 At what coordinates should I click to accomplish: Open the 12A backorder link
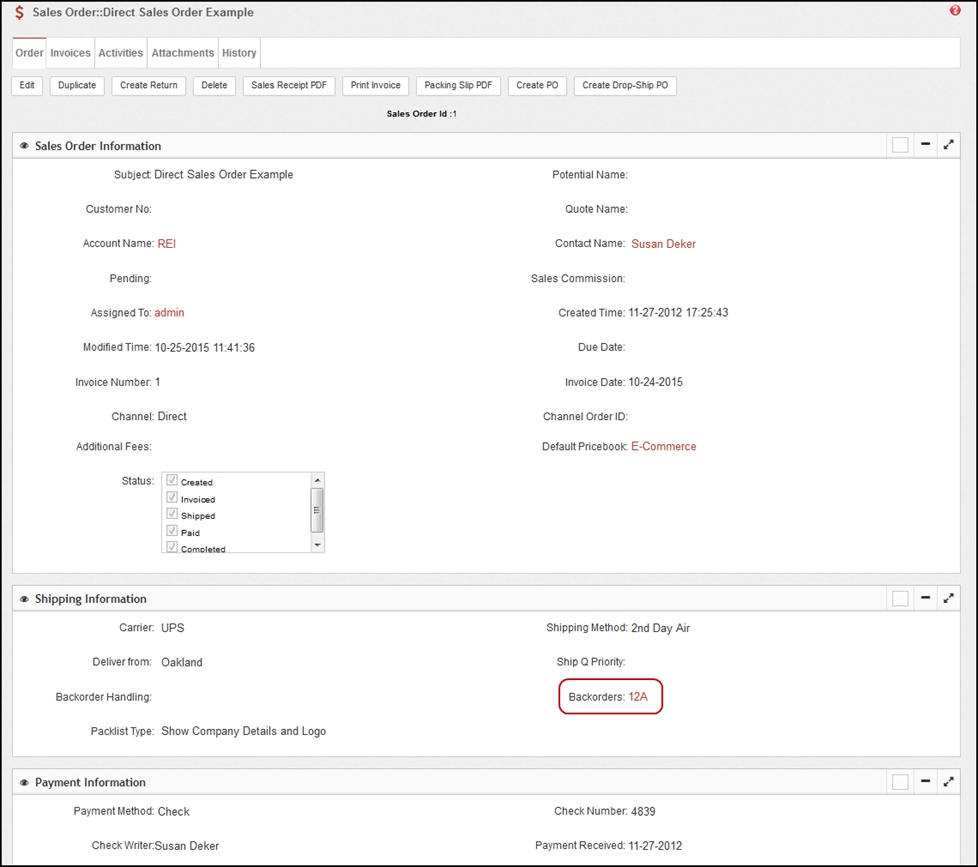click(x=638, y=697)
